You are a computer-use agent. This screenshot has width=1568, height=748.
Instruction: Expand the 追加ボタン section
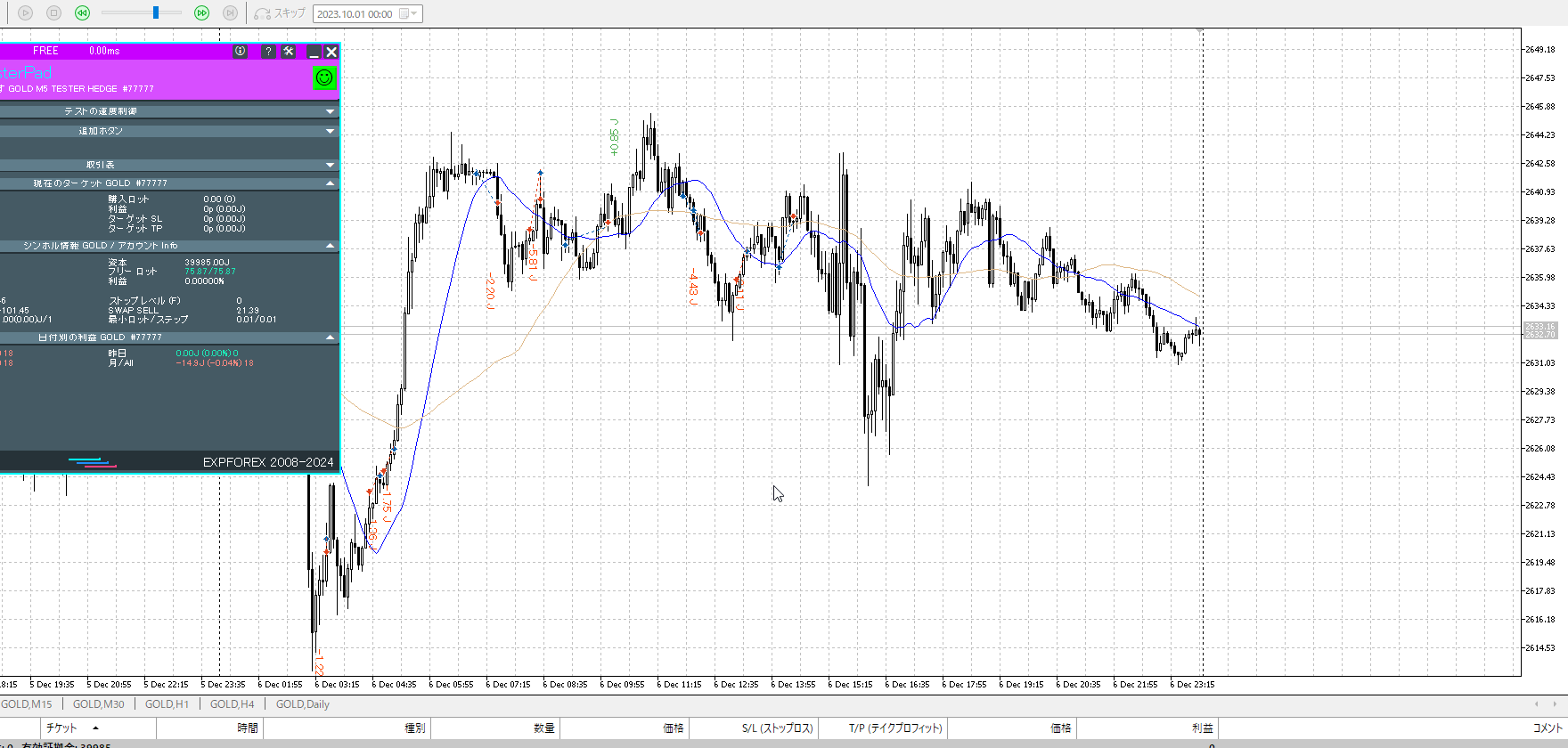coord(330,131)
